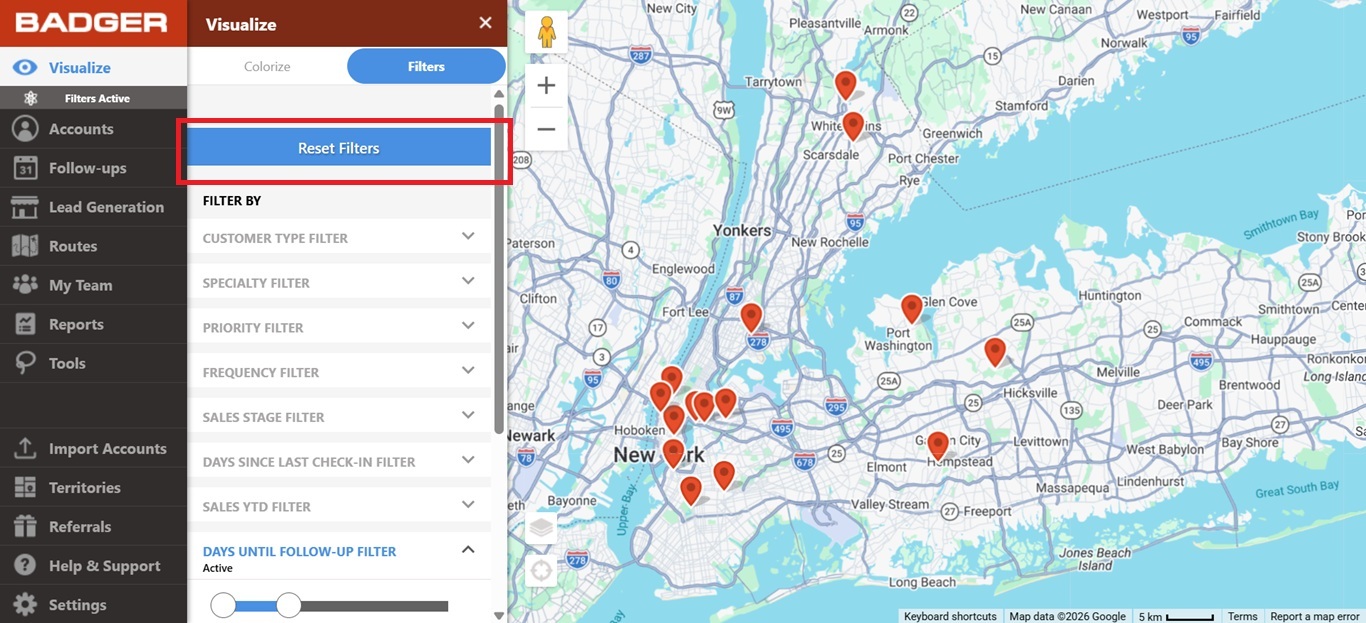Click the Filters Active atom icon
This screenshot has width=1366, height=623.
31,98
